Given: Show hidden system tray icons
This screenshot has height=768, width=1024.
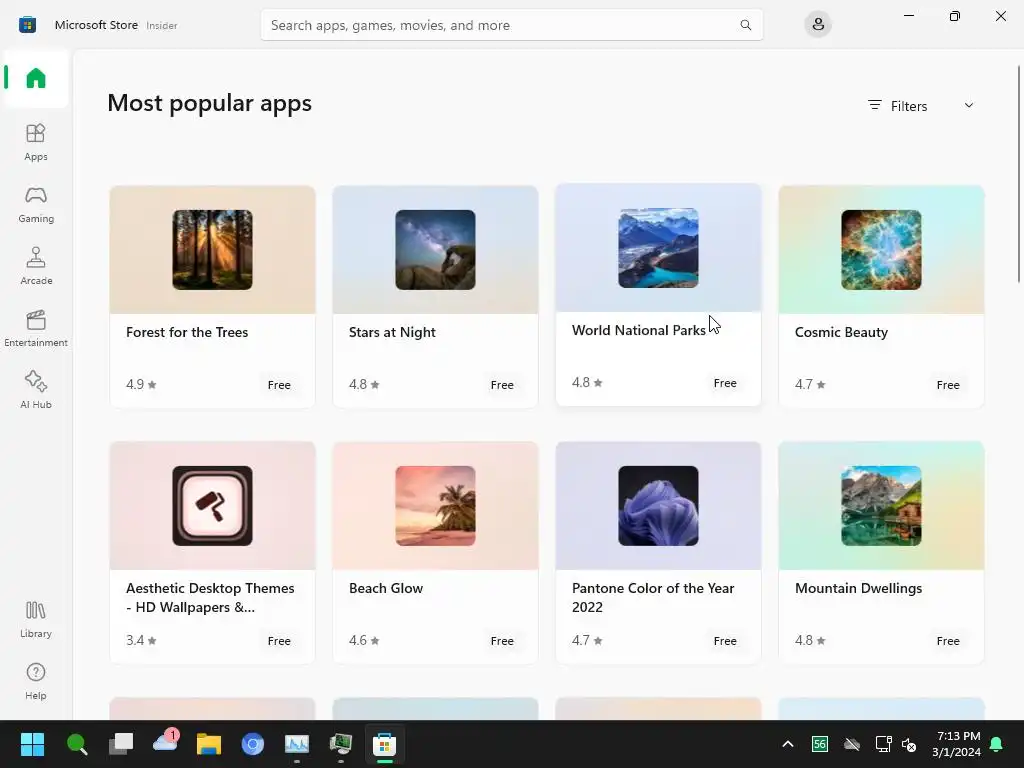Looking at the screenshot, I should click(788, 744).
